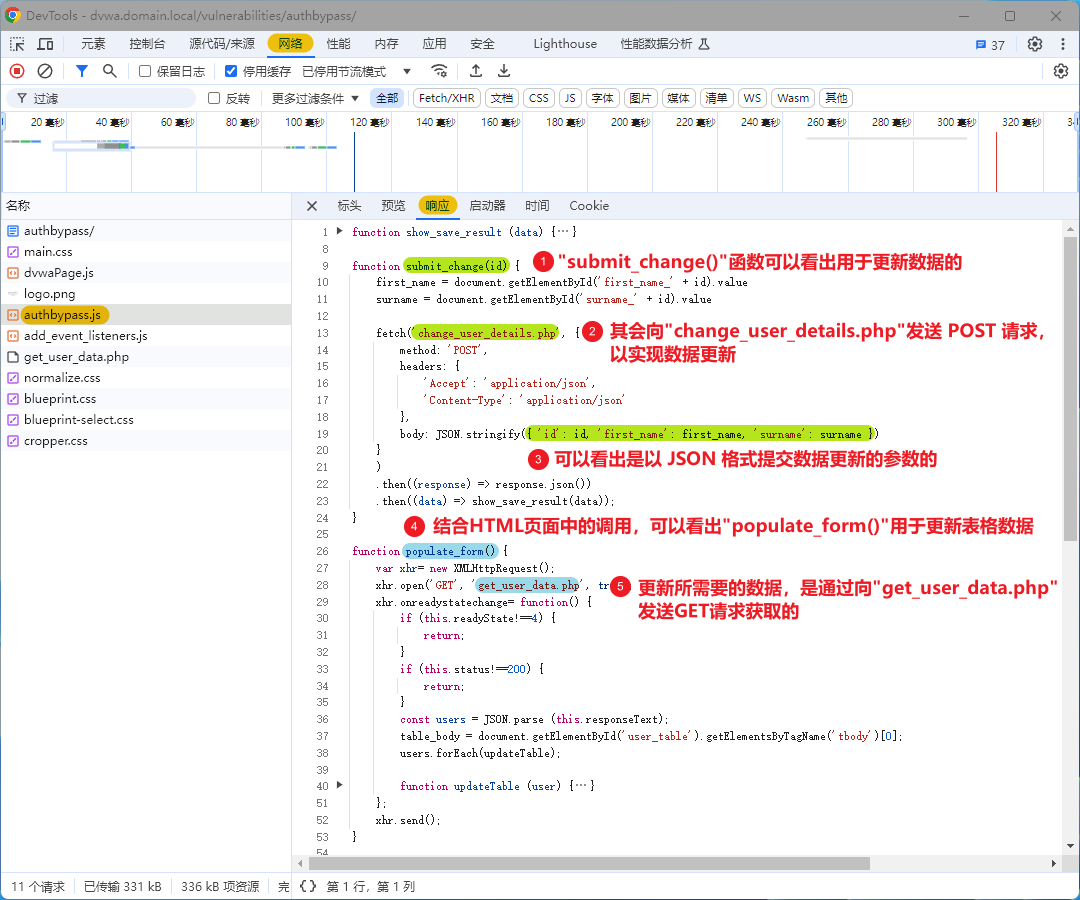Screen dimensions: 1080x900
Task: Toggle the network filter funnel icon
Action: [x=82, y=71]
